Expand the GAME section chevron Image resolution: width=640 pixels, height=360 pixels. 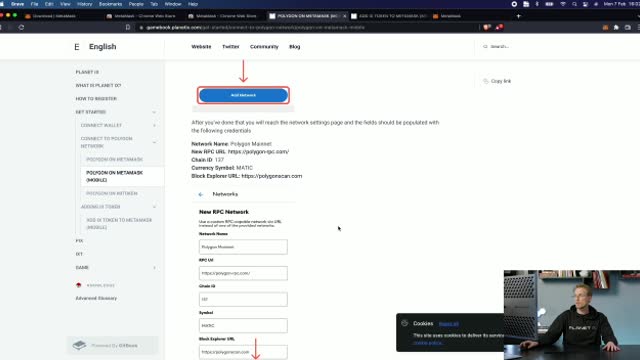154,267
